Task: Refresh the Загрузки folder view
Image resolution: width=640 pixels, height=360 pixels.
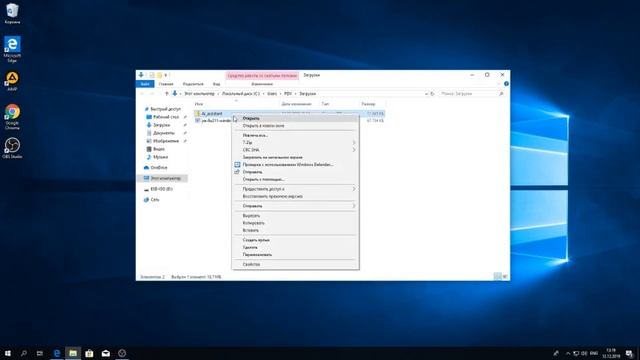Action: tap(432, 93)
